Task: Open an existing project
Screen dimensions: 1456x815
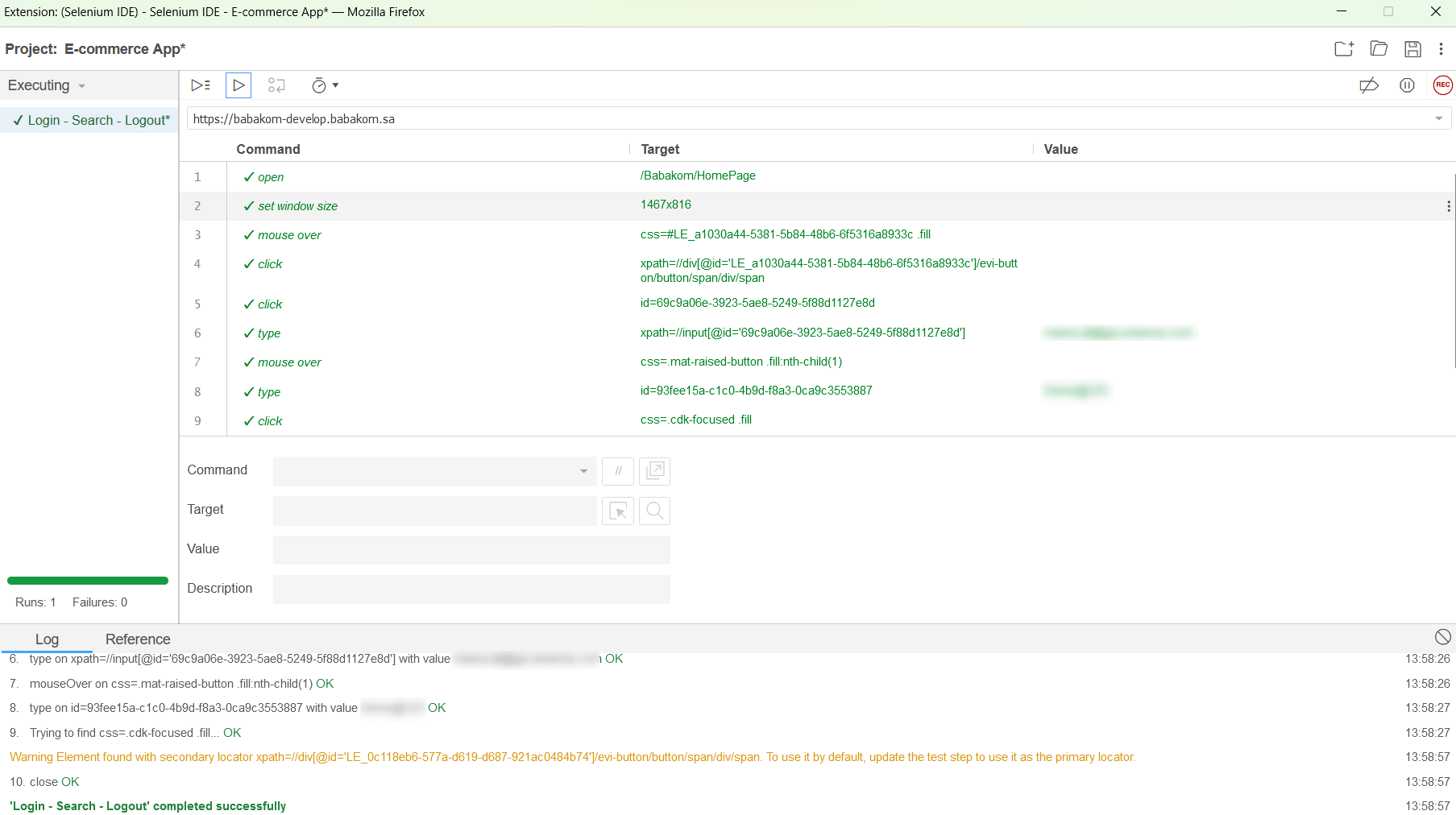Action: [x=1378, y=49]
